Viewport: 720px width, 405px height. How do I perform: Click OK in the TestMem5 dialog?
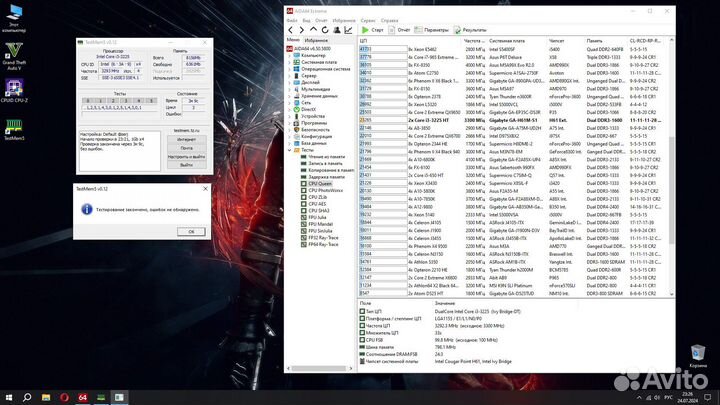[x=191, y=231]
